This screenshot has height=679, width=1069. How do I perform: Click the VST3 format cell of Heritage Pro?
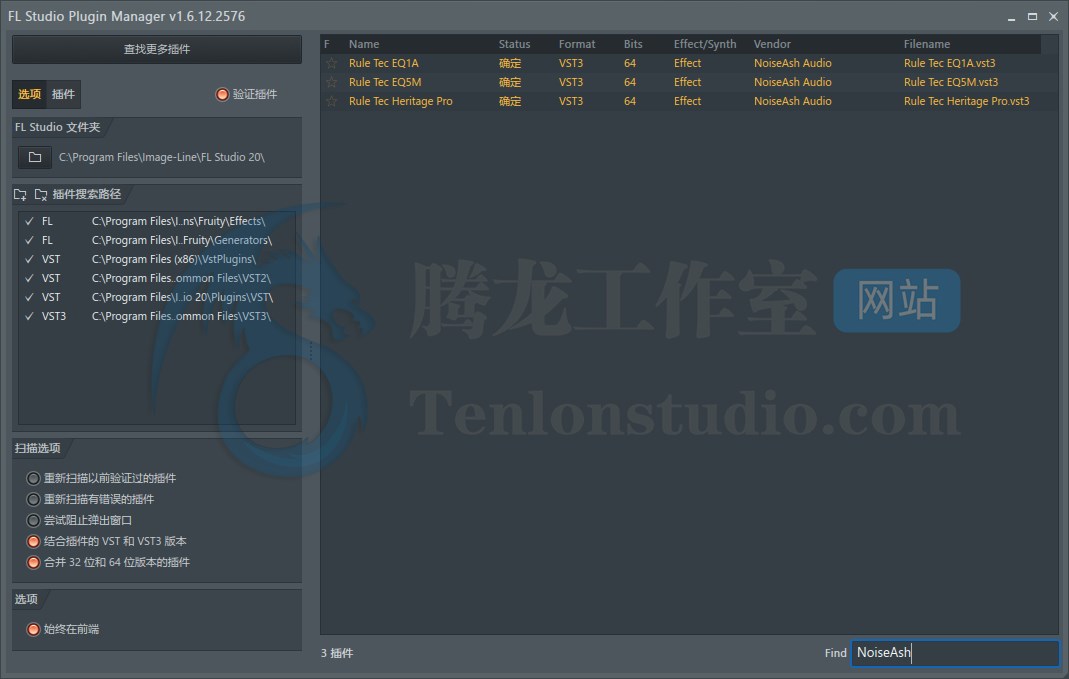(x=571, y=102)
